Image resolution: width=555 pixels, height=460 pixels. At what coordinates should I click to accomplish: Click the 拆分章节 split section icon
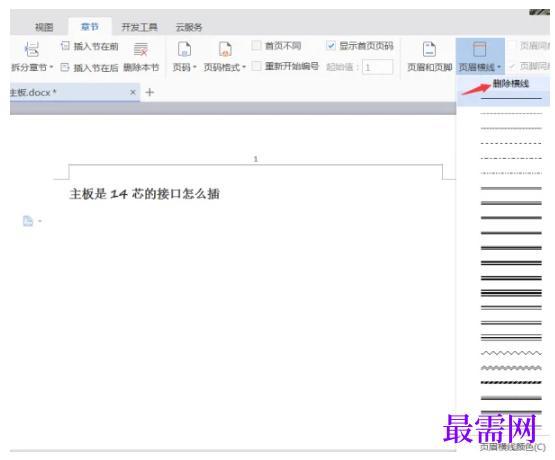coord(31,49)
